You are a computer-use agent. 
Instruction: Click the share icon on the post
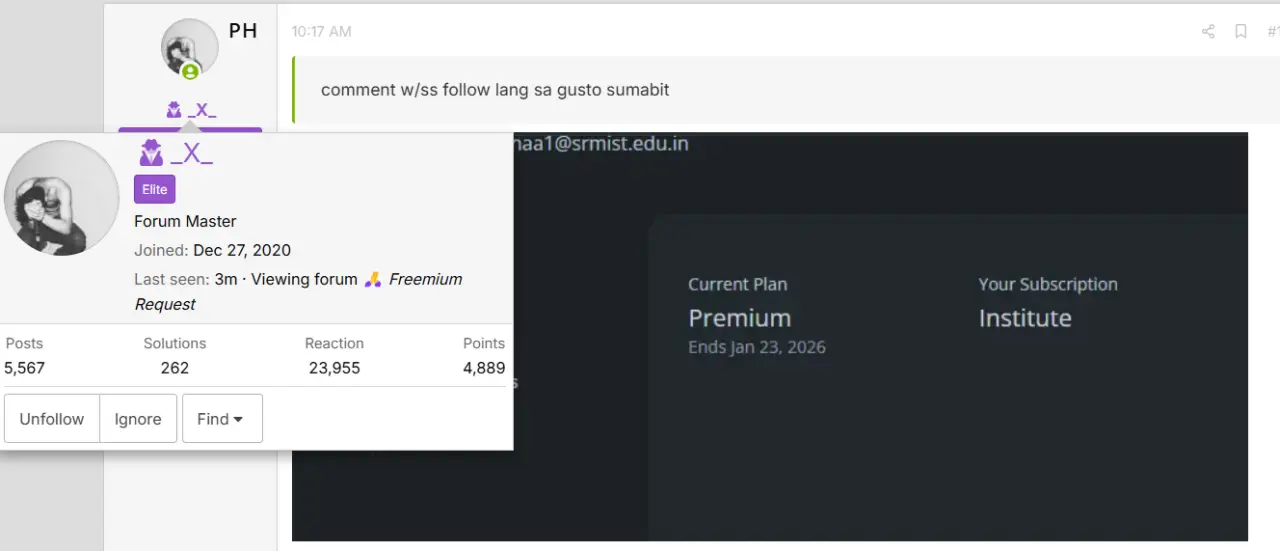coord(1208,31)
